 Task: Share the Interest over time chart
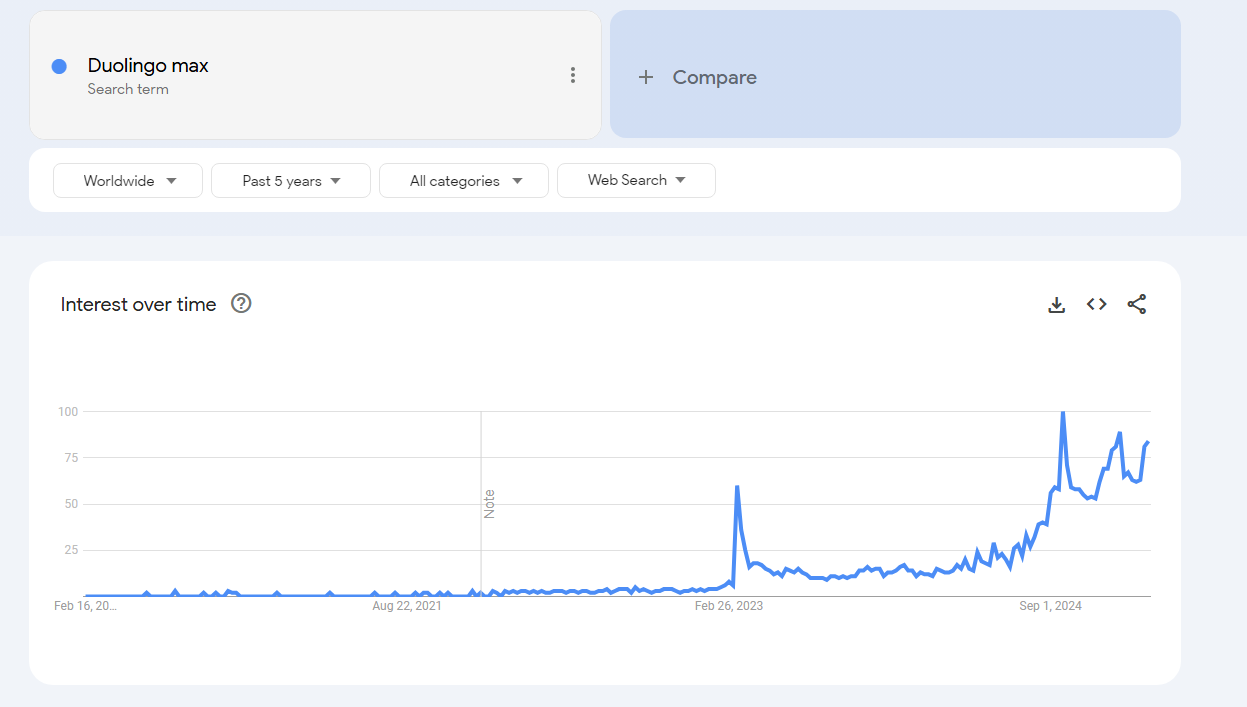click(x=1137, y=304)
